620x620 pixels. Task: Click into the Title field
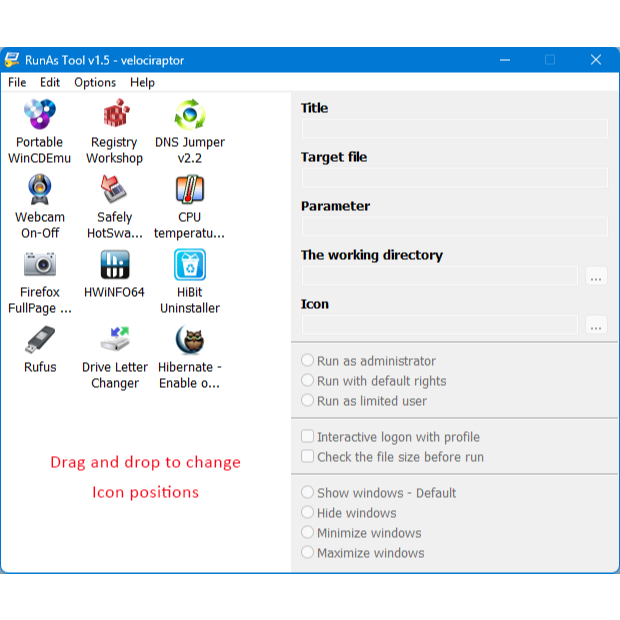(x=455, y=129)
